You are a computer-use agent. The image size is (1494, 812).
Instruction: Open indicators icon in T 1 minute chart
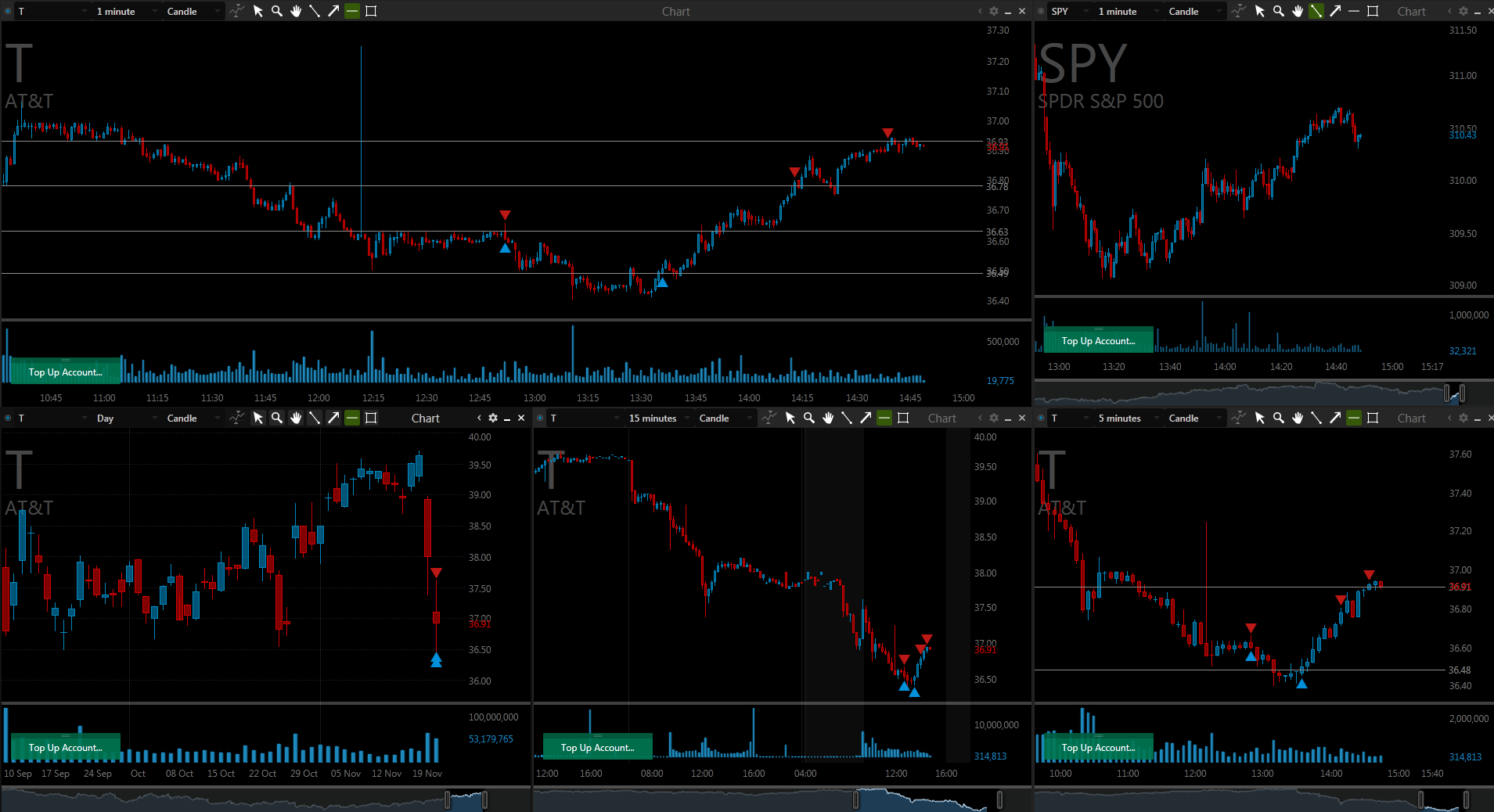click(x=236, y=11)
